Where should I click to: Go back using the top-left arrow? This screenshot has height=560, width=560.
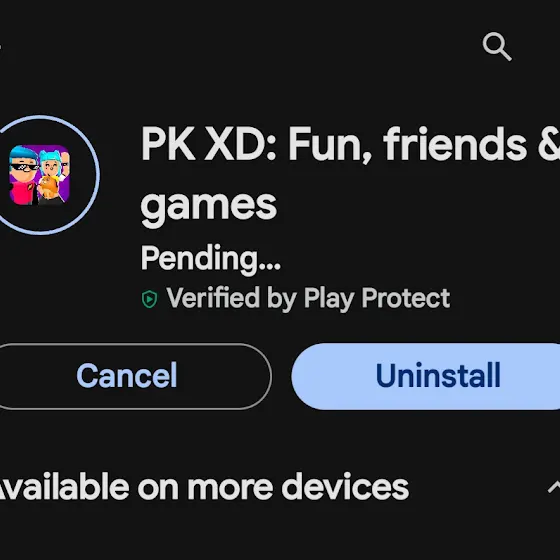[1, 46]
